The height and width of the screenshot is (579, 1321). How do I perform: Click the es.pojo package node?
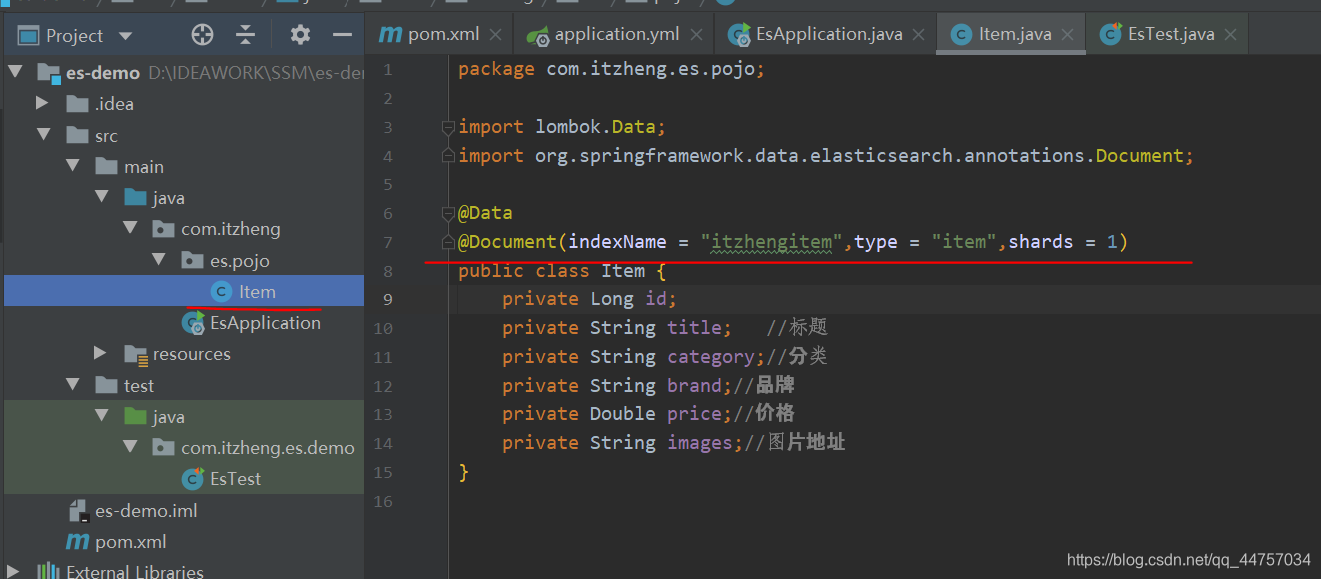click(239, 260)
